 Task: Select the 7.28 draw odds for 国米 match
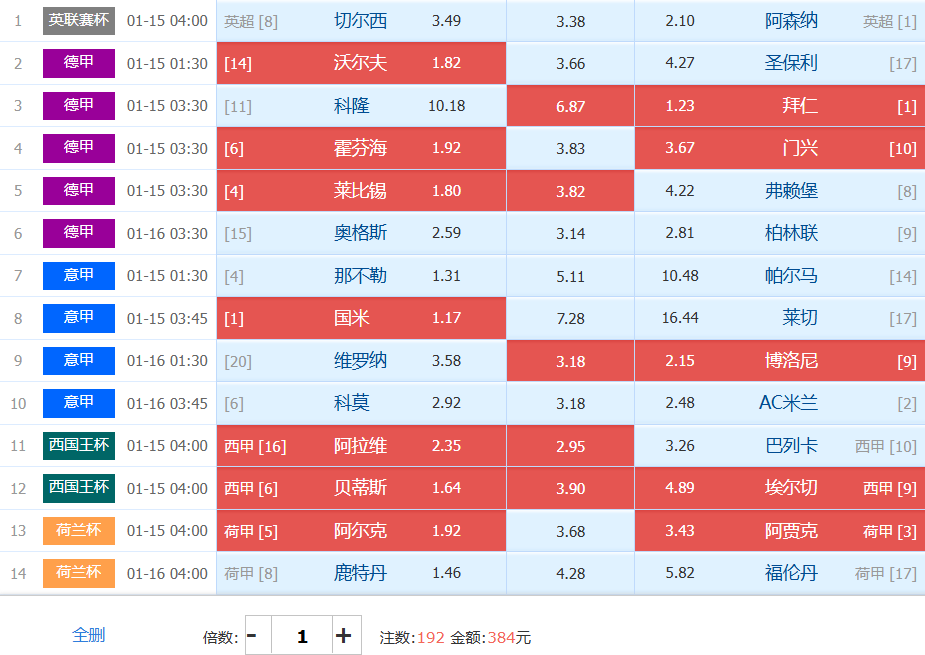pos(570,318)
